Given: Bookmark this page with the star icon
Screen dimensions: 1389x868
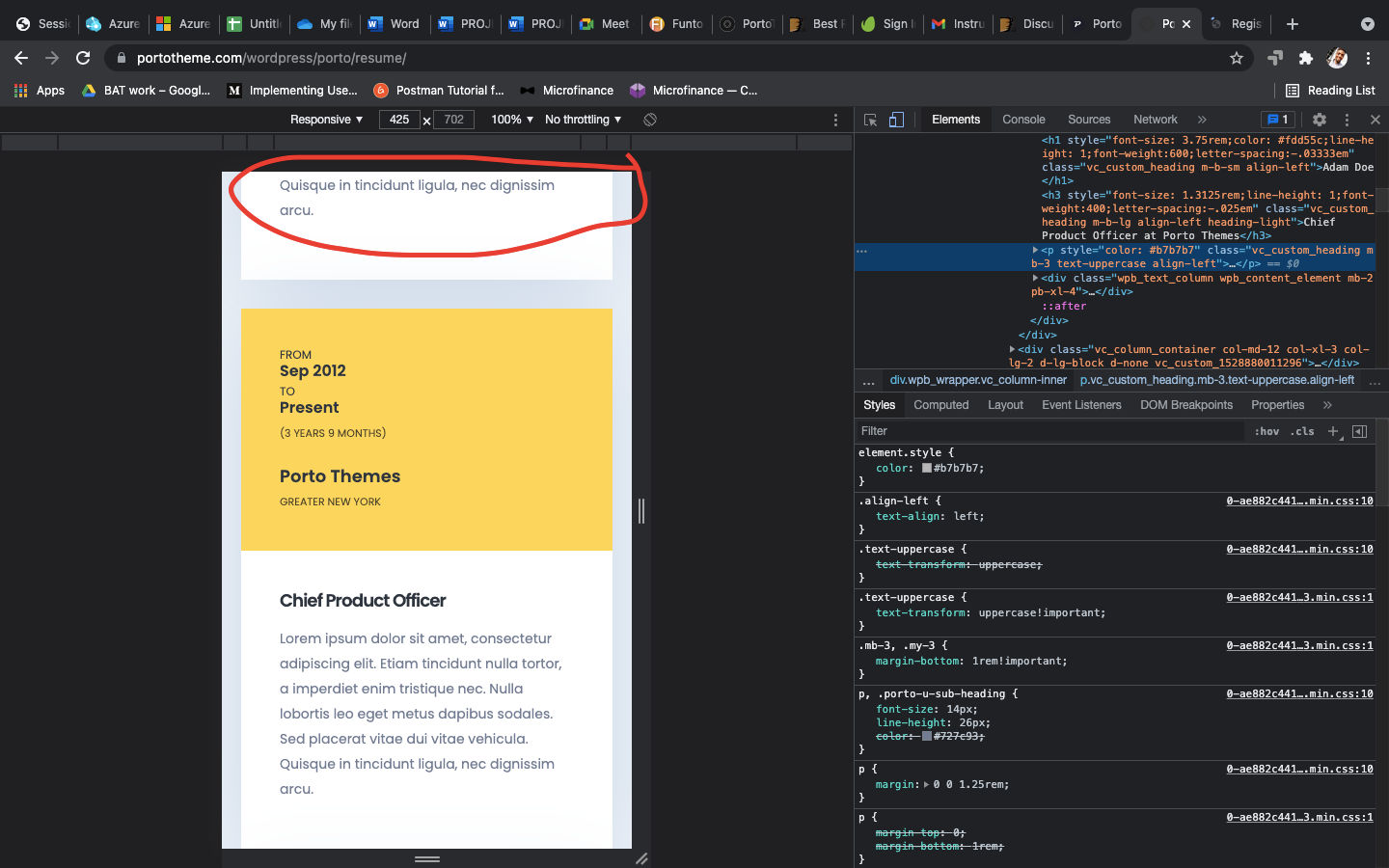Looking at the screenshot, I should [x=1236, y=58].
